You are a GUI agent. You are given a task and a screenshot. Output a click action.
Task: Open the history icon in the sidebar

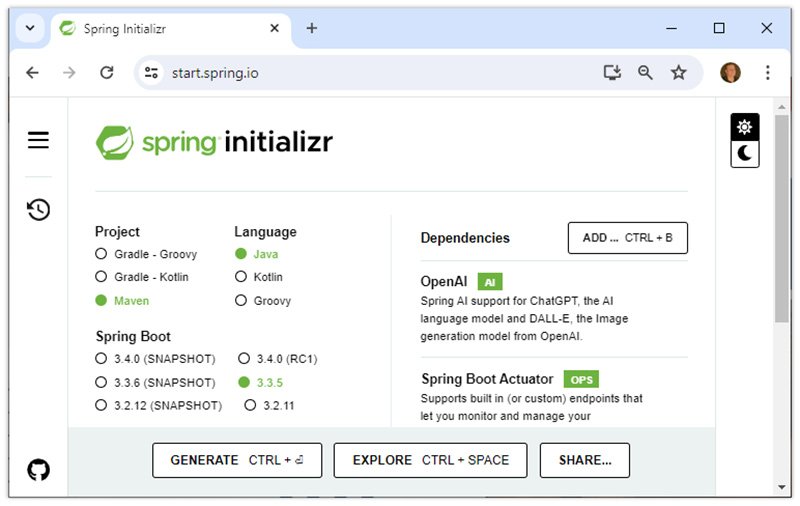[38, 210]
